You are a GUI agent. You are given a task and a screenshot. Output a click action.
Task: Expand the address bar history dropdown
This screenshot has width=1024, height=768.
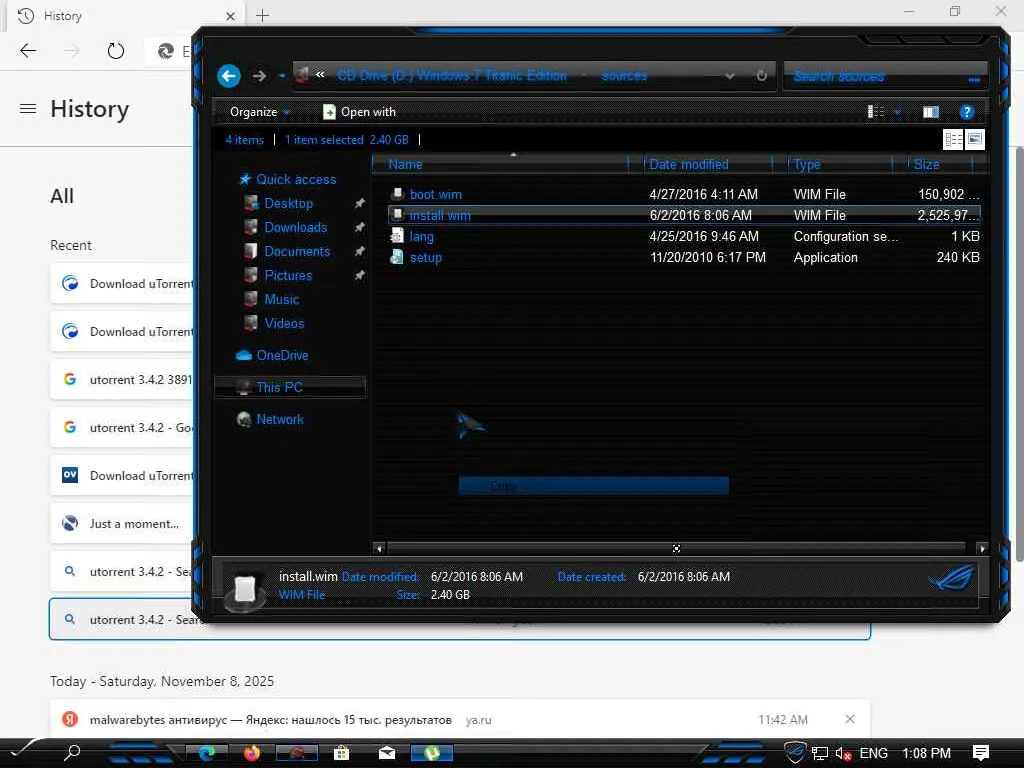tap(729, 76)
